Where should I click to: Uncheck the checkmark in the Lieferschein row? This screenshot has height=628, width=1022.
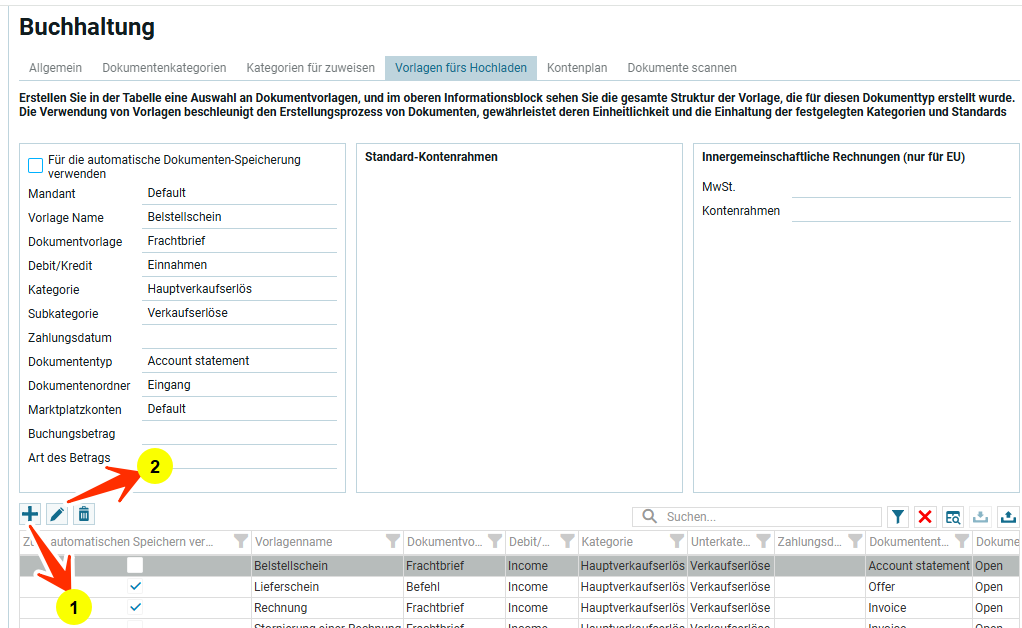[x=135, y=586]
